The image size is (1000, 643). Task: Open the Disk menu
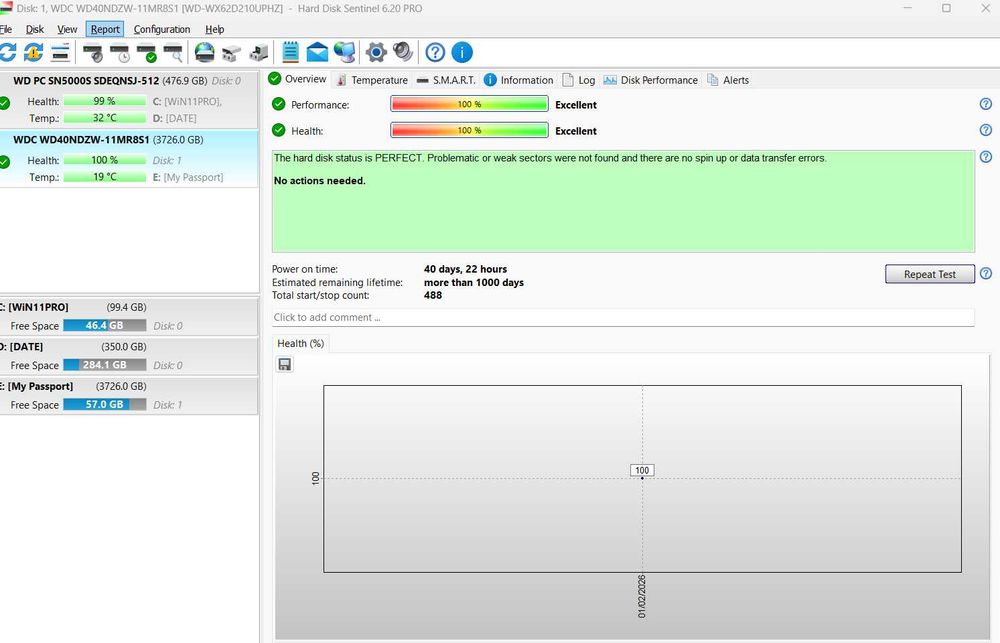(x=34, y=29)
